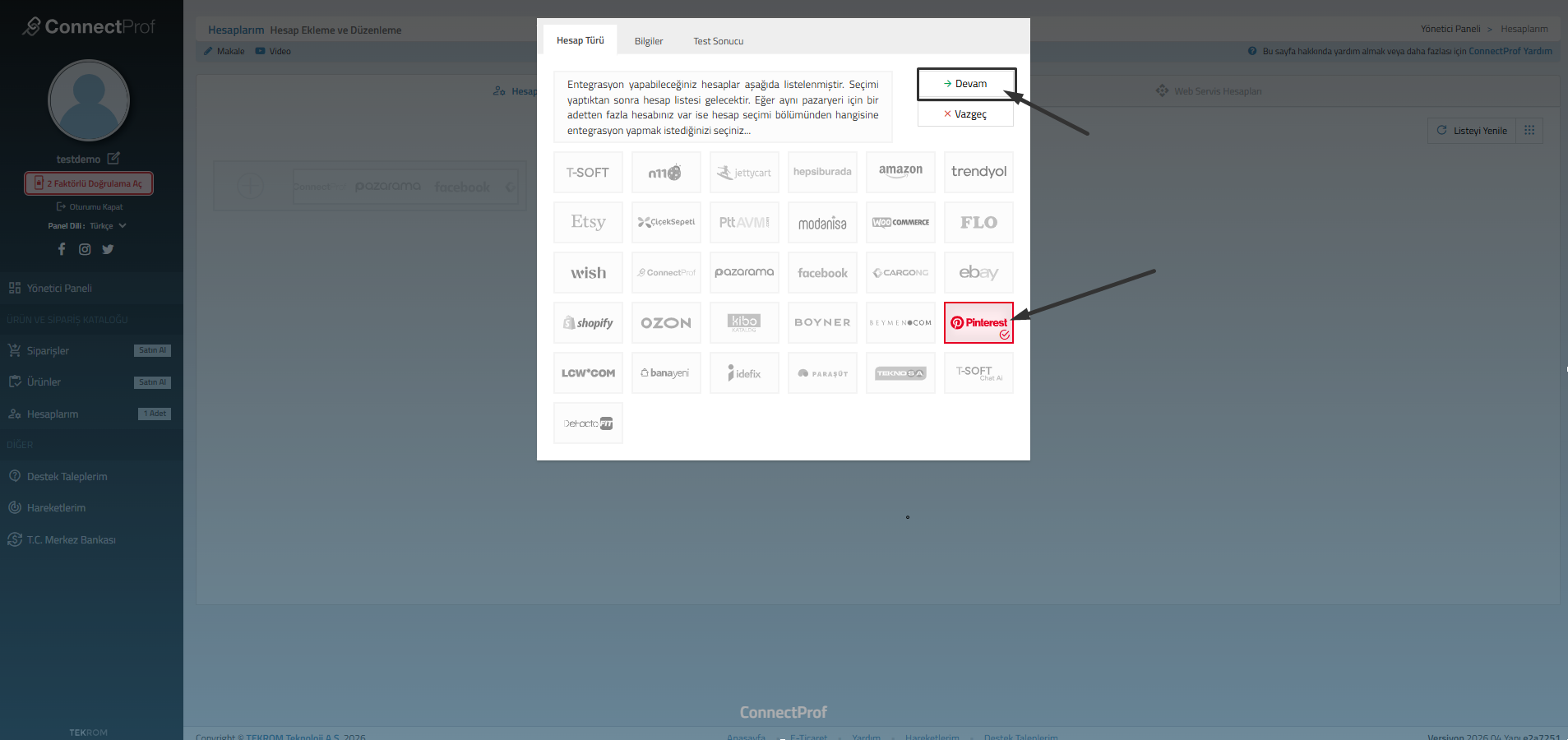Click the edit profile icon beside testdemo
Viewport: 1568px width, 740px height.
coord(113,158)
